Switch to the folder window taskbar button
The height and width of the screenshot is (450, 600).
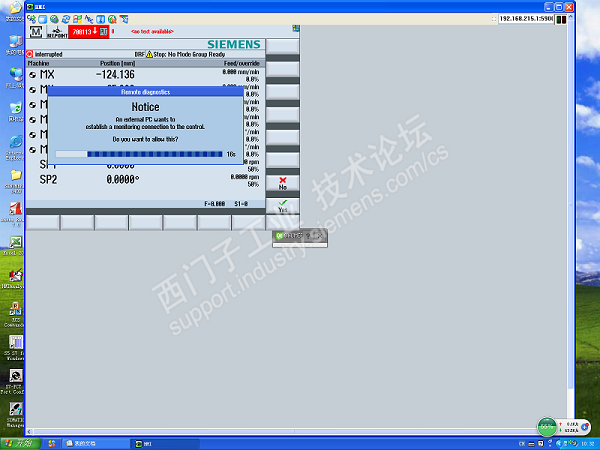(x=96, y=443)
